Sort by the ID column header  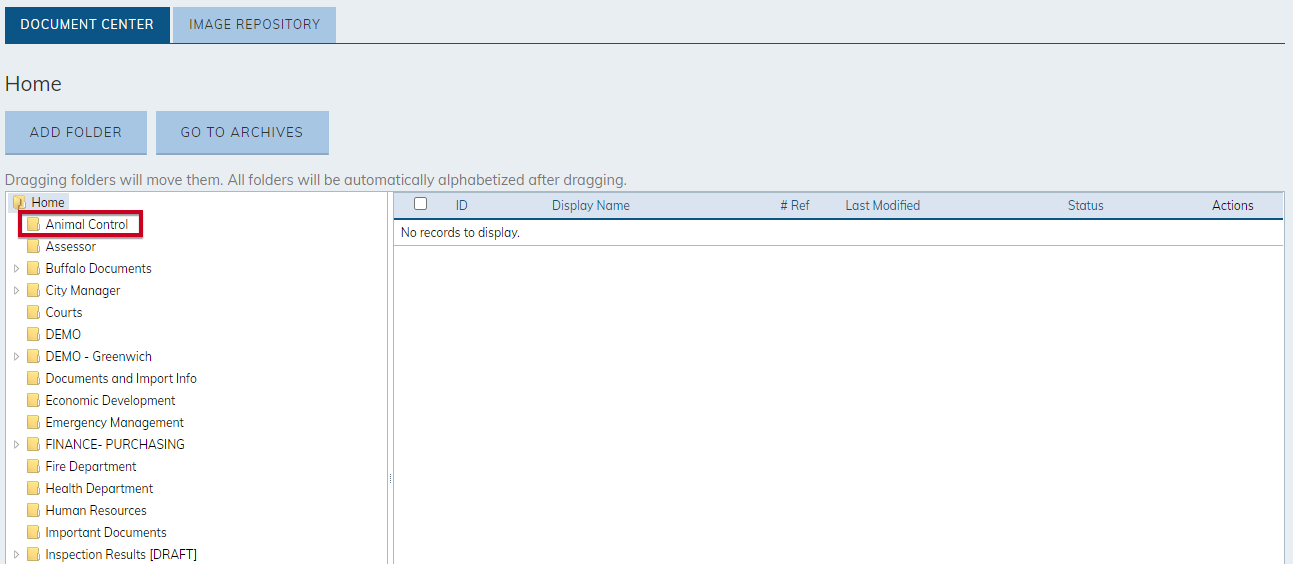point(462,206)
